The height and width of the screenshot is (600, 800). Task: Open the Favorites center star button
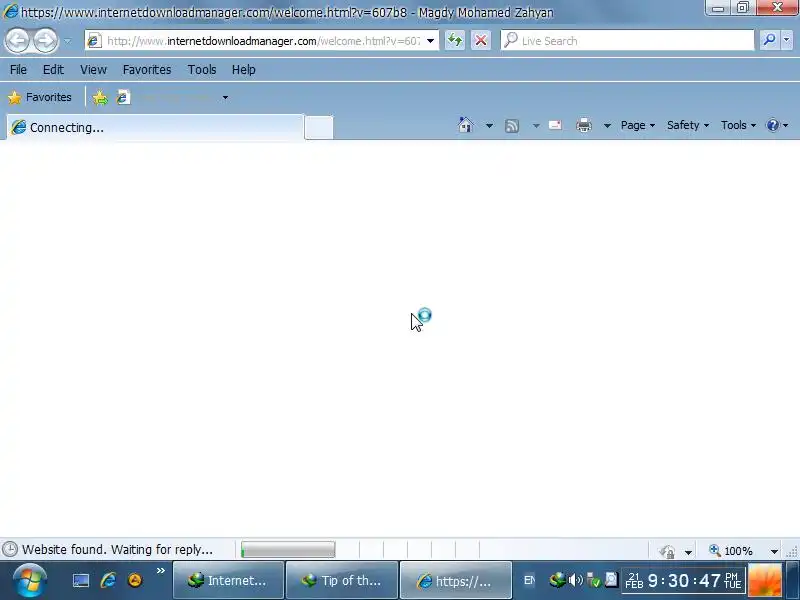(40, 97)
